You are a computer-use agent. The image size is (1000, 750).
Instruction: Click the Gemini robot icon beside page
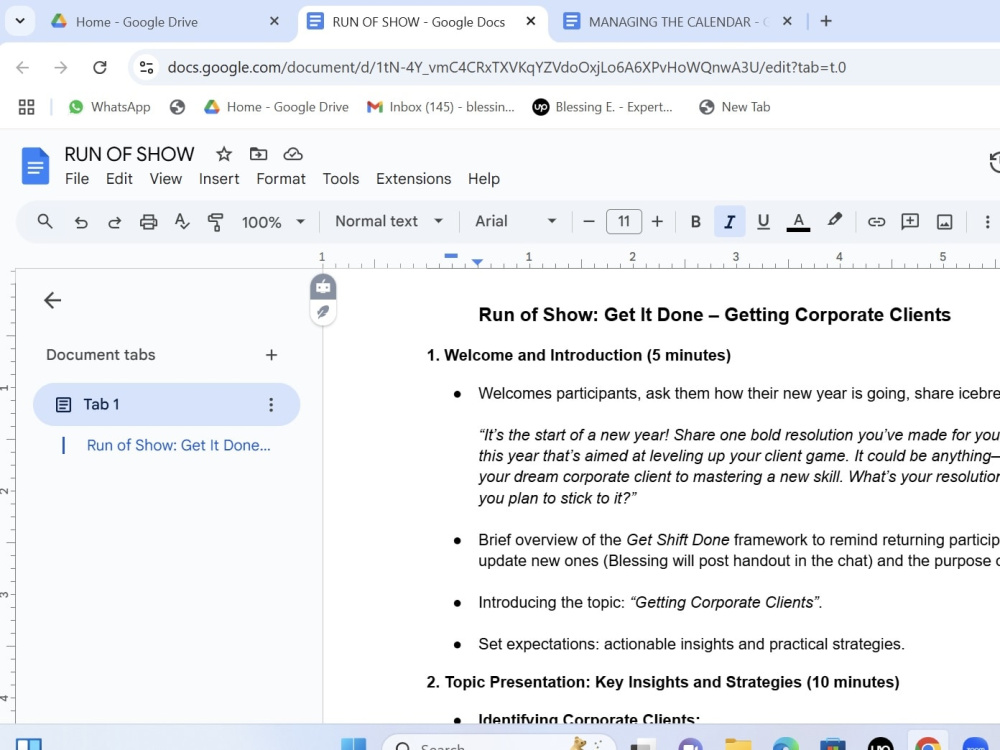click(x=323, y=287)
